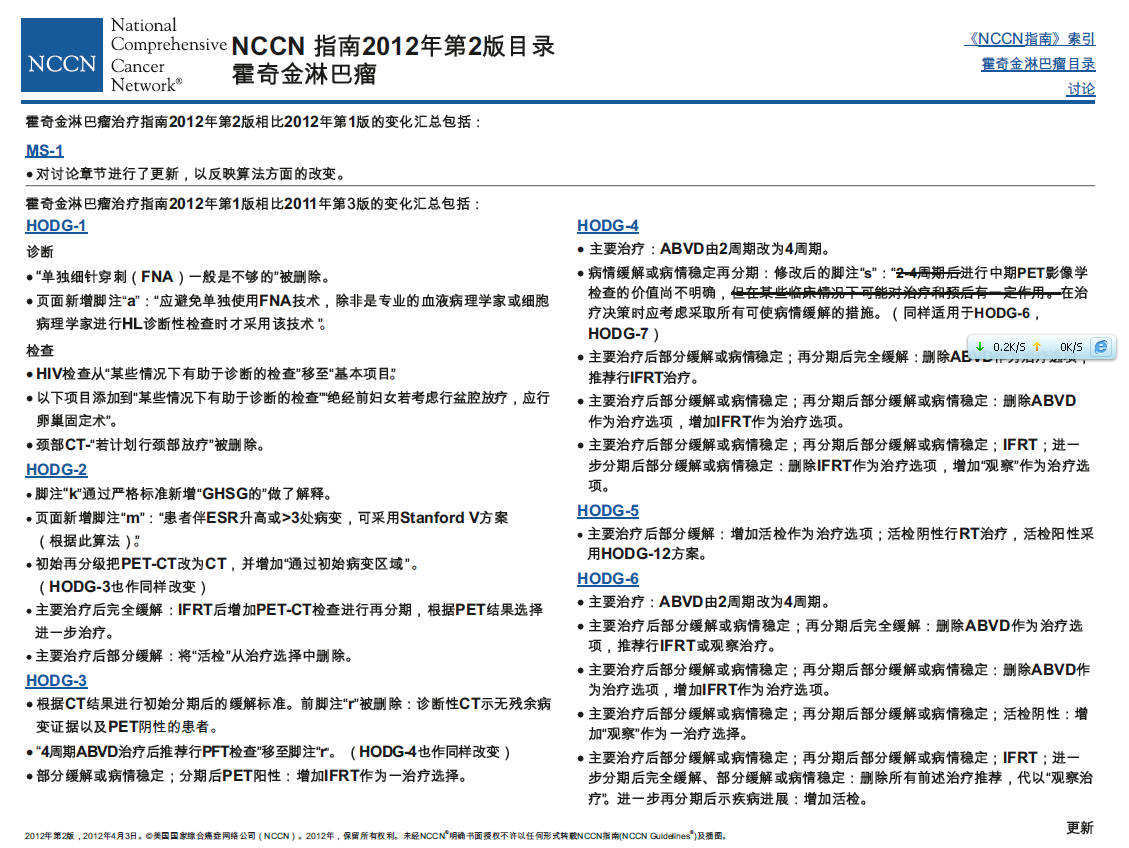Click the 0K/S upload speed value
Screen dimensions: 1129x848
(1071, 347)
